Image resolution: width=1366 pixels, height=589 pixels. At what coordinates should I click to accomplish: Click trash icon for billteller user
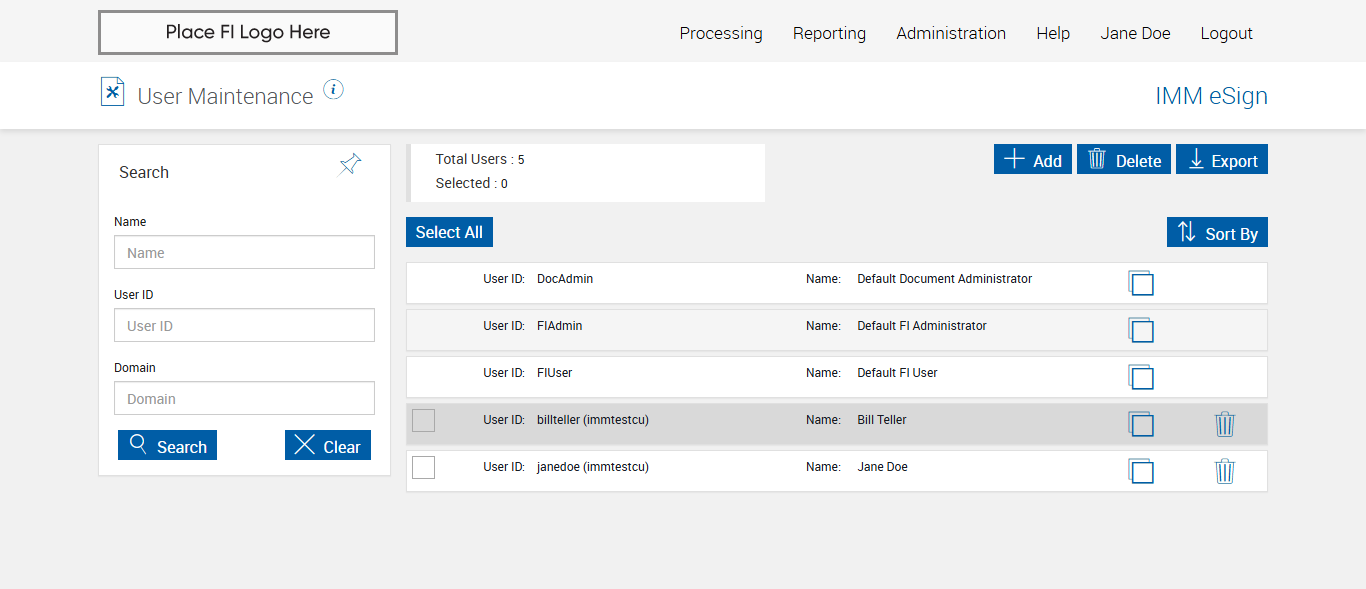point(1224,425)
